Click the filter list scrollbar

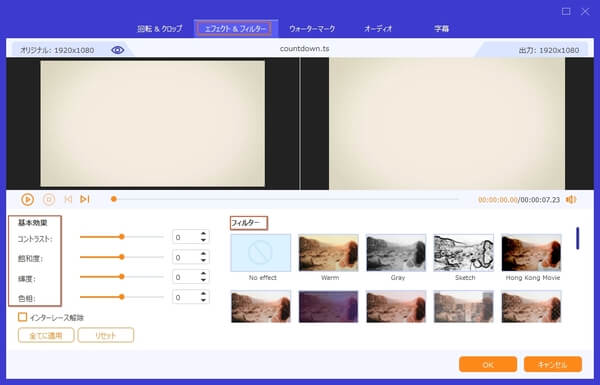tap(577, 238)
